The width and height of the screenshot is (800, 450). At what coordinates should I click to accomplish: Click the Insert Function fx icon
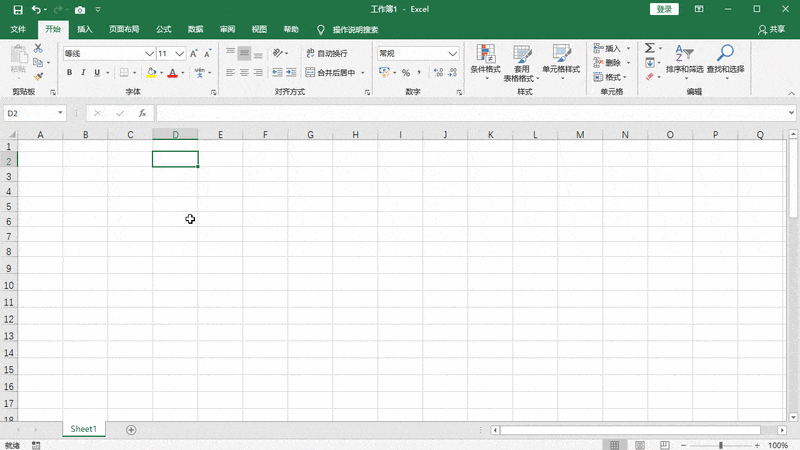[x=142, y=113]
